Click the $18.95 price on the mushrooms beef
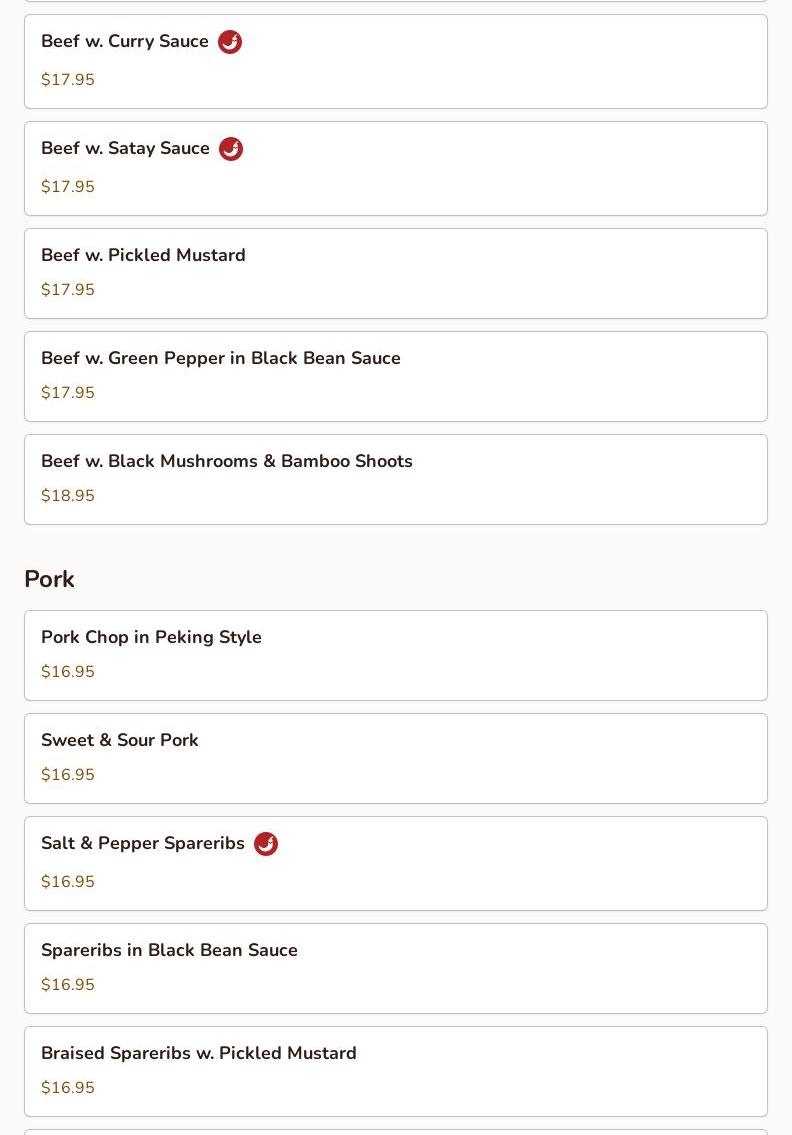Screen dimensions: 792x1135 [68, 496]
